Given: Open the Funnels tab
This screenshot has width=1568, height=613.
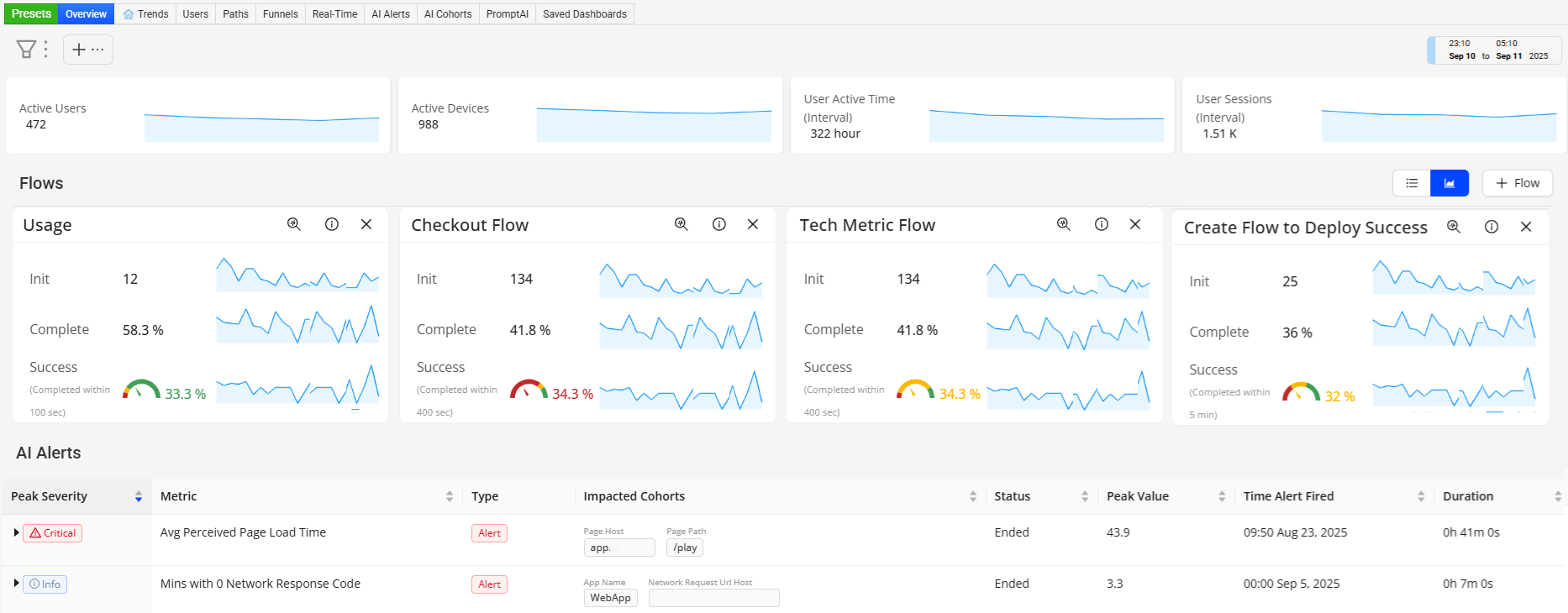Looking at the screenshot, I should (x=280, y=14).
